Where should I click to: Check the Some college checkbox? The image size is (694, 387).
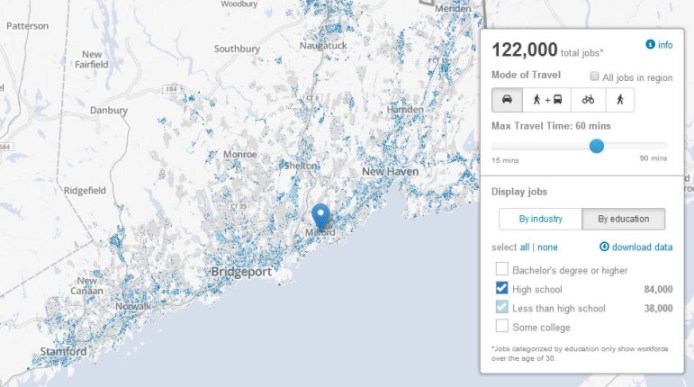(502, 326)
